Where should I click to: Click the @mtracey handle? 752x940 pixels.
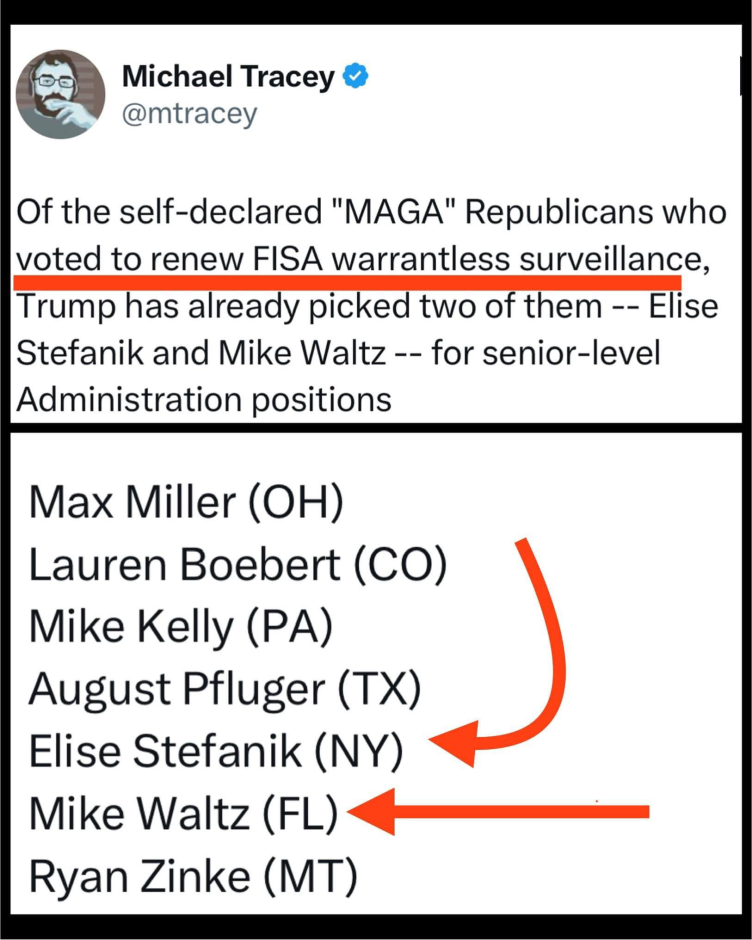(x=189, y=114)
